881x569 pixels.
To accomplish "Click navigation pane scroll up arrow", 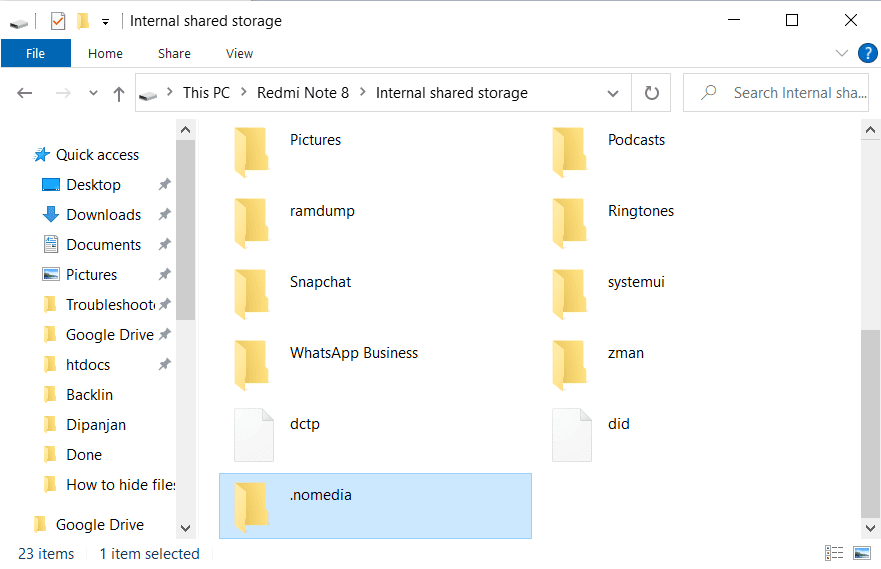I will [185, 130].
